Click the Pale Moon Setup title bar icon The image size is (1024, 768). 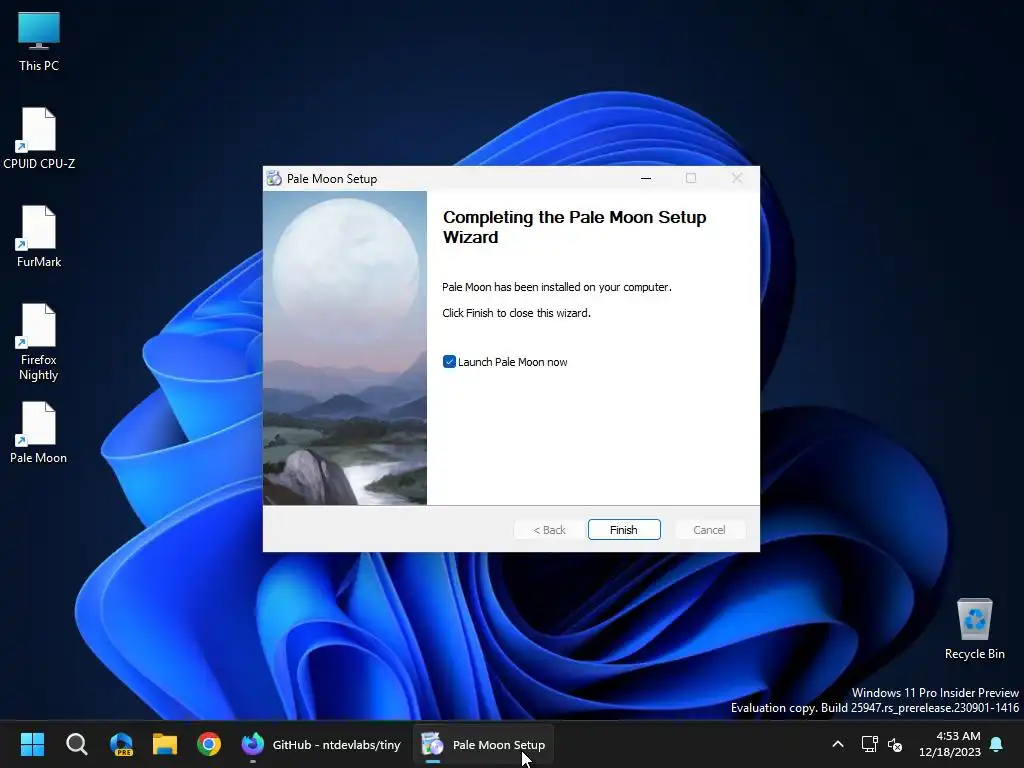[x=274, y=178]
